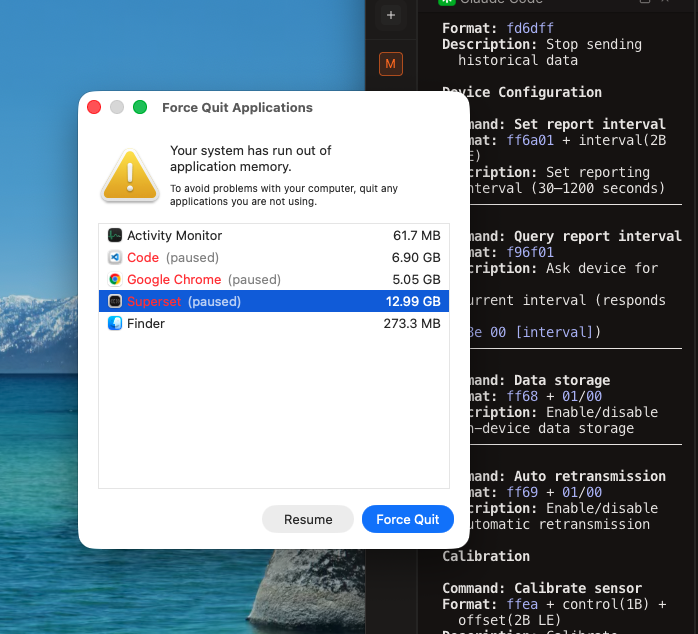Viewport: 698px width, 634px height.
Task: Select Finder in the app list
Action: click(x=274, y=323)
